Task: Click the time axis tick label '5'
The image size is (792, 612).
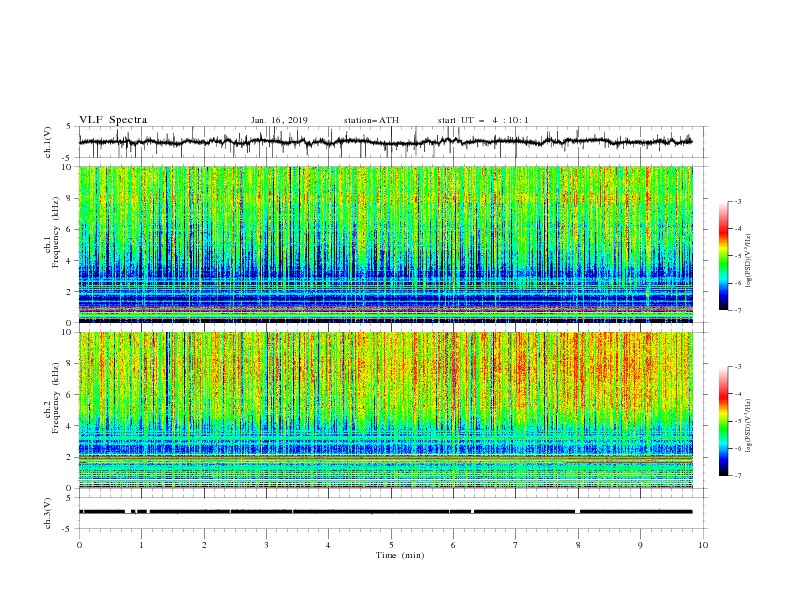Action: pyautogui.click(x=391, y=545)
